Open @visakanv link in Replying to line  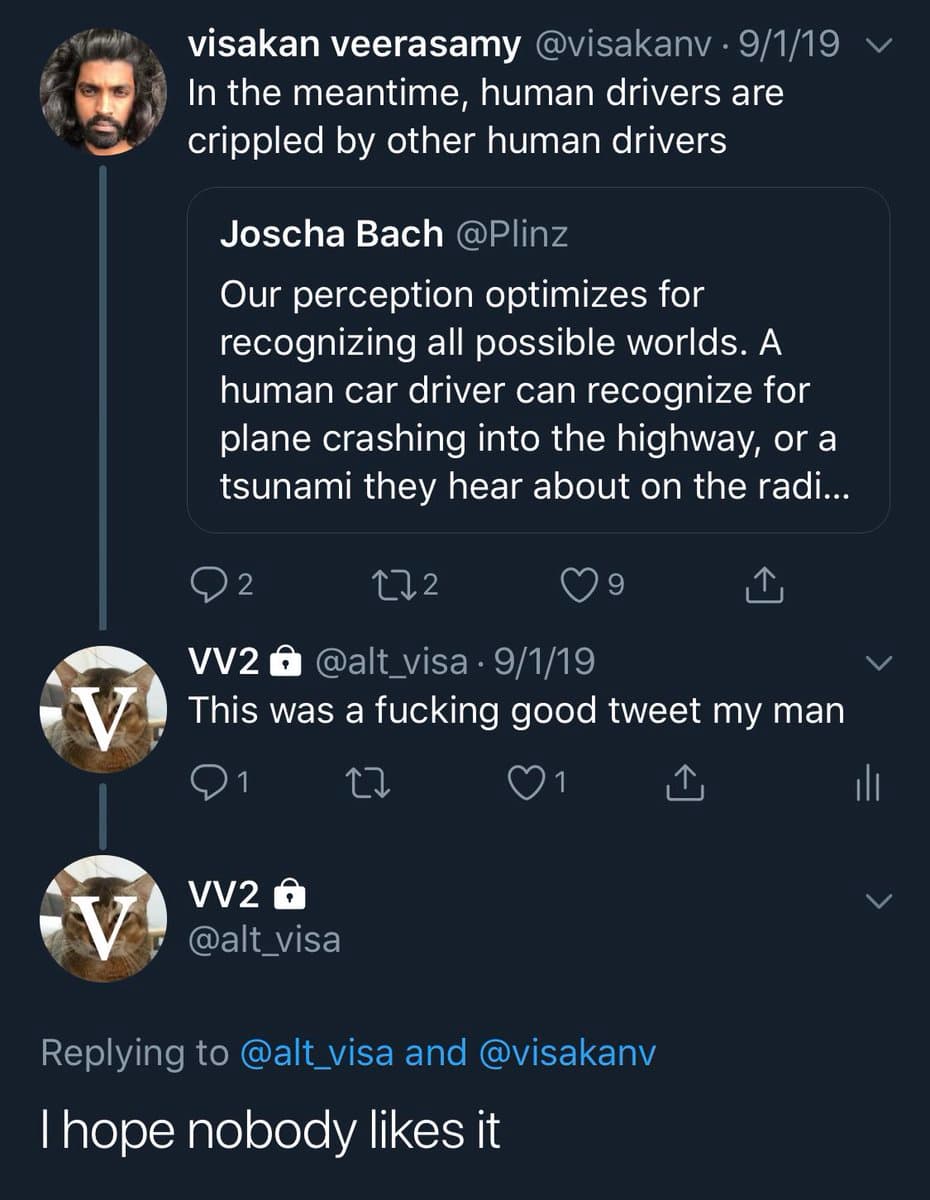tap(568, 1052)
